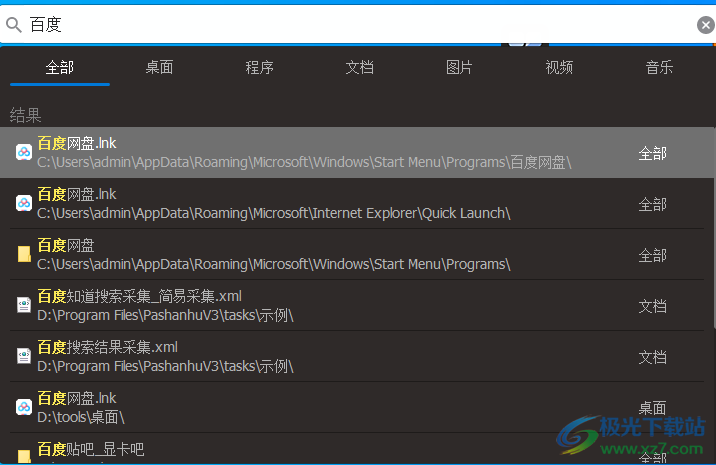The image size is (716, 465).
Task: Click the 全部 label on the 百度网盘 folder row
Action: (x=653, y=255)
